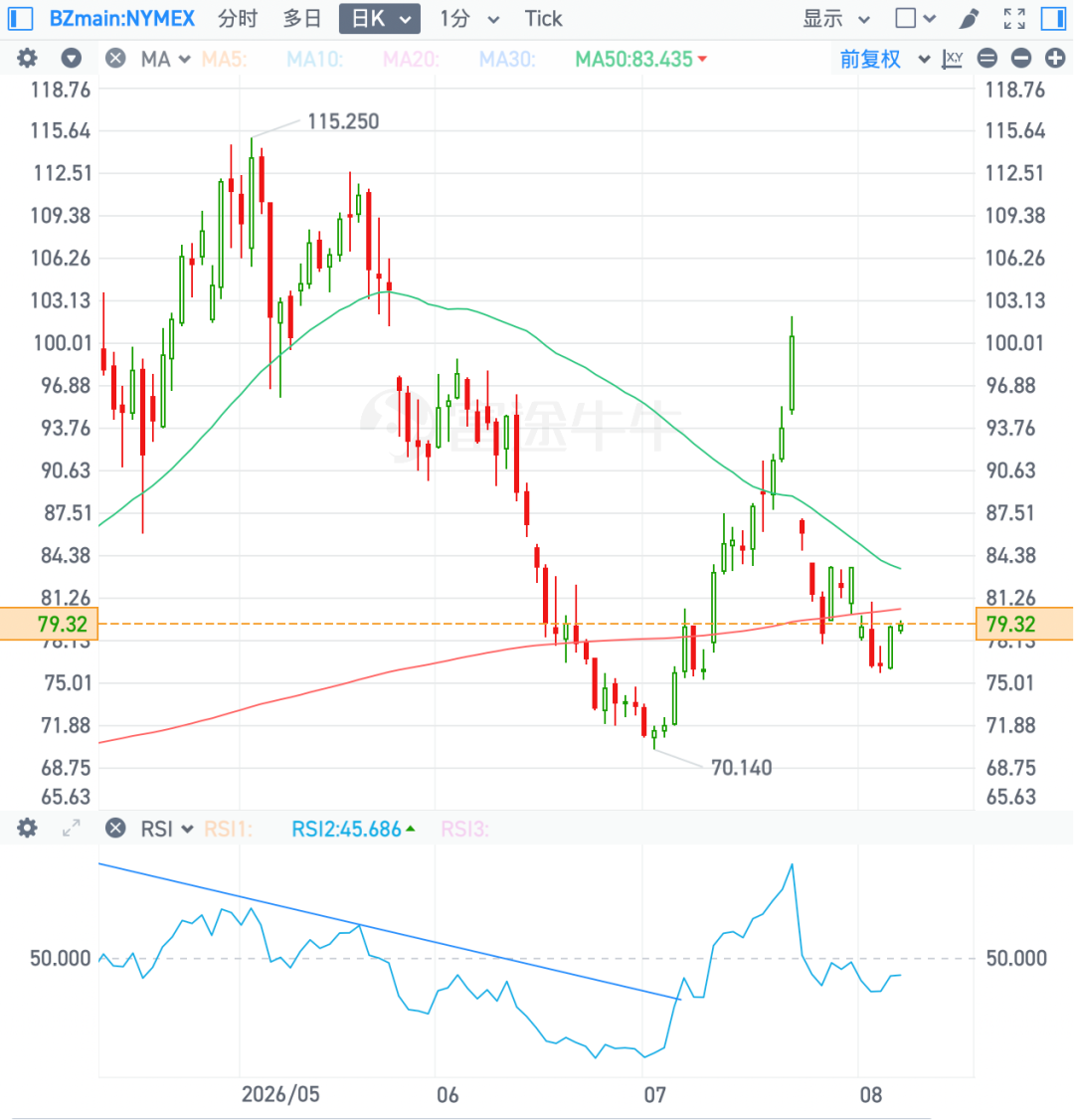Click the left 118.76 price axis label
Screen dimensions: 1074x1120
61,90
